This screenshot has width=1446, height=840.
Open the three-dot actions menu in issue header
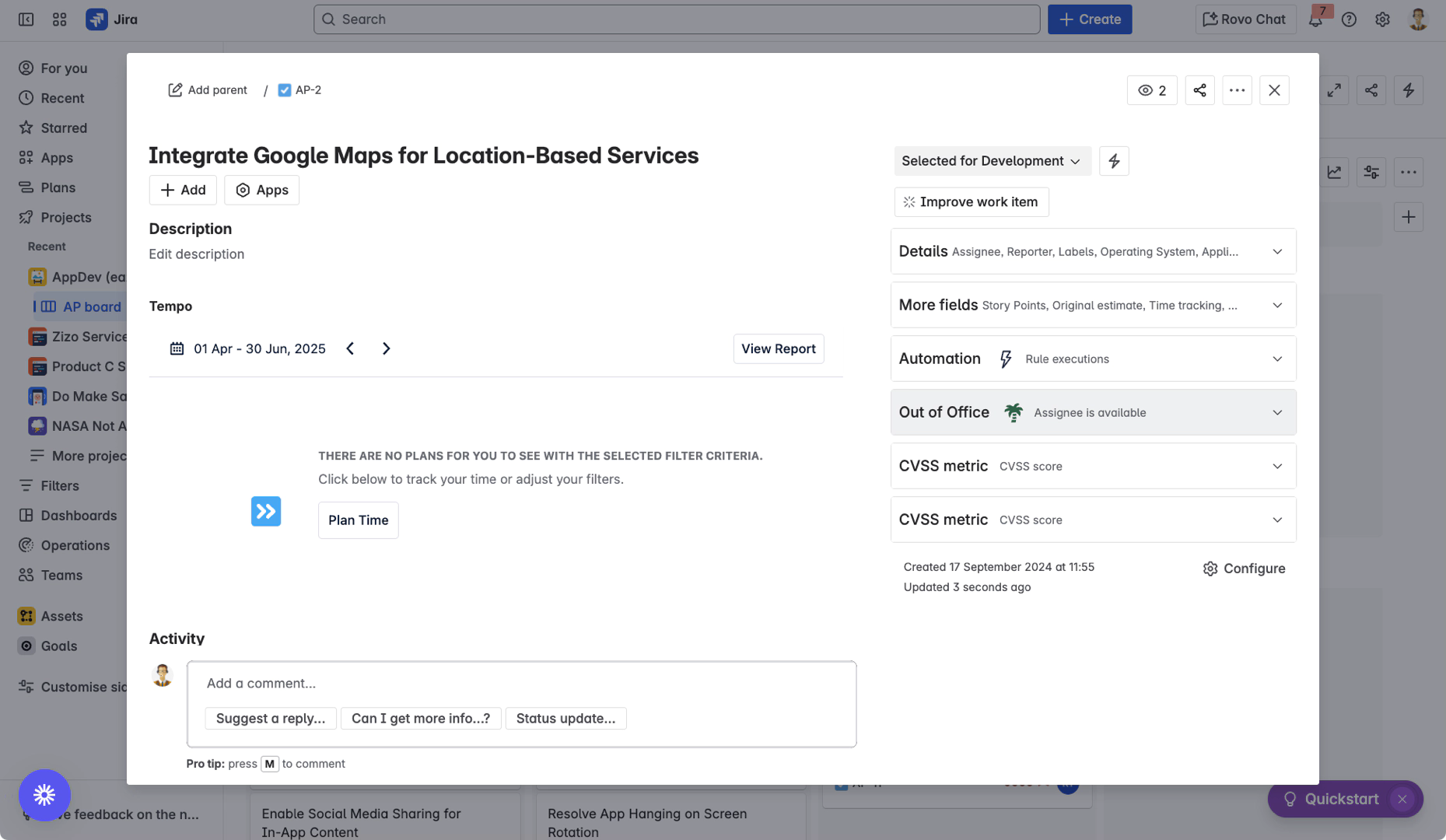pos(1237,90)
